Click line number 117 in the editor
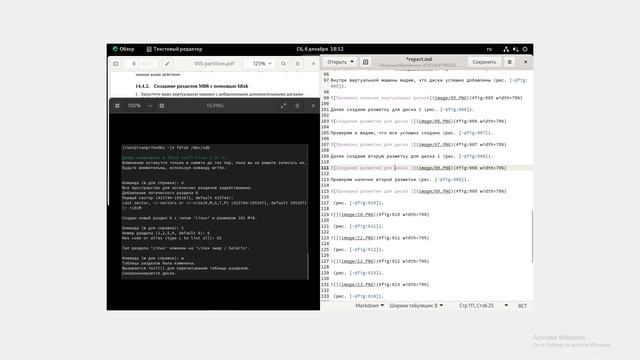The width and height of the screenshot is (640, 360). tap(325, 203)
